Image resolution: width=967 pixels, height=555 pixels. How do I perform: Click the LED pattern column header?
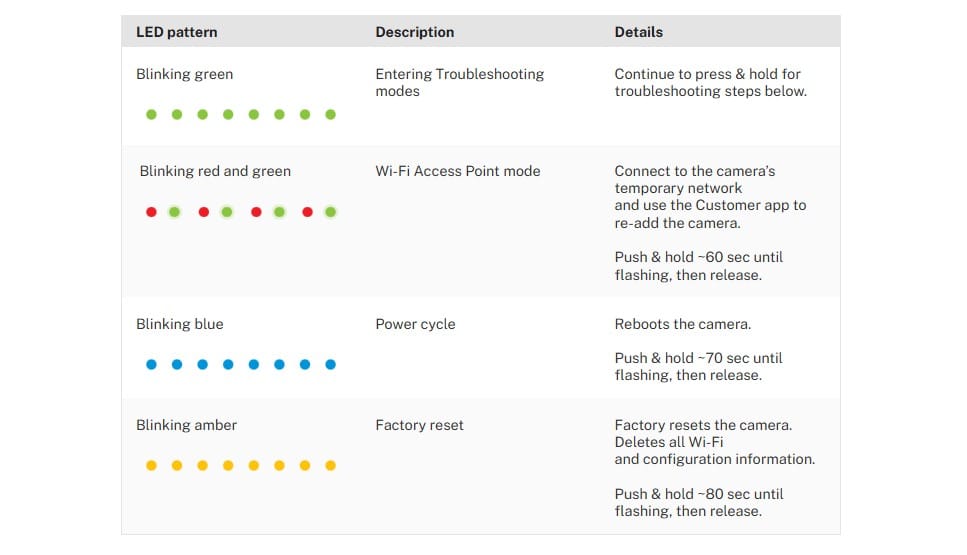176,32
